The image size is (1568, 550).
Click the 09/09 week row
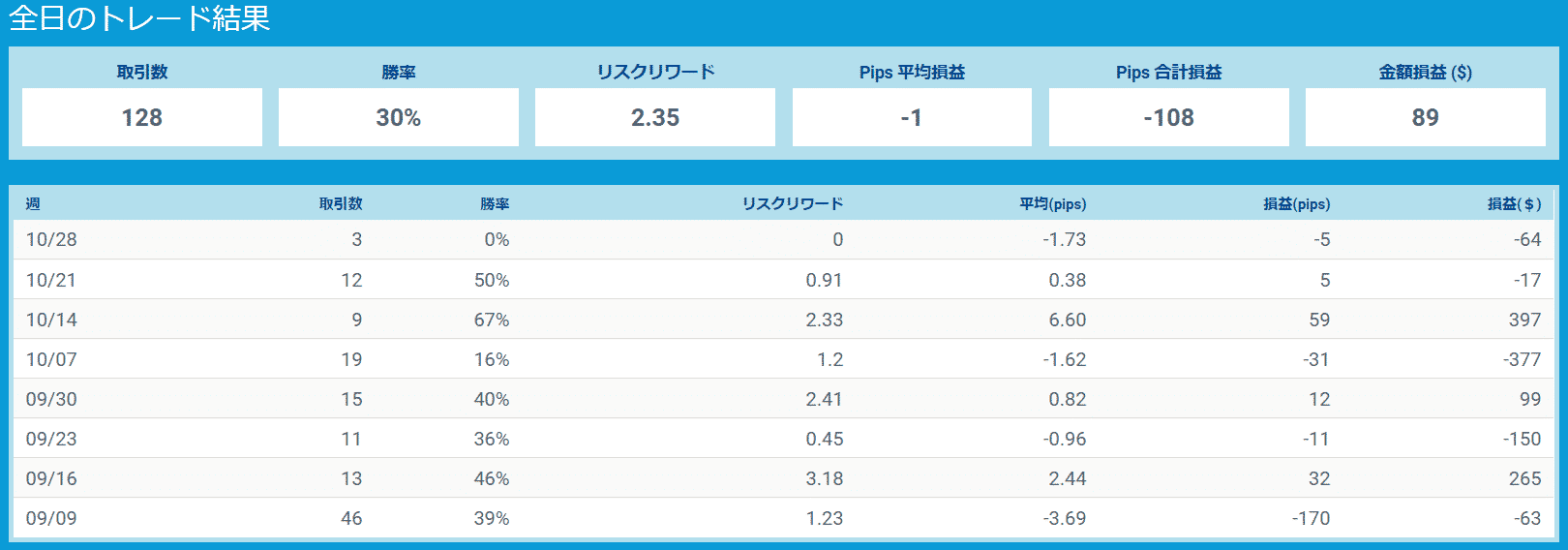point(783,518)
